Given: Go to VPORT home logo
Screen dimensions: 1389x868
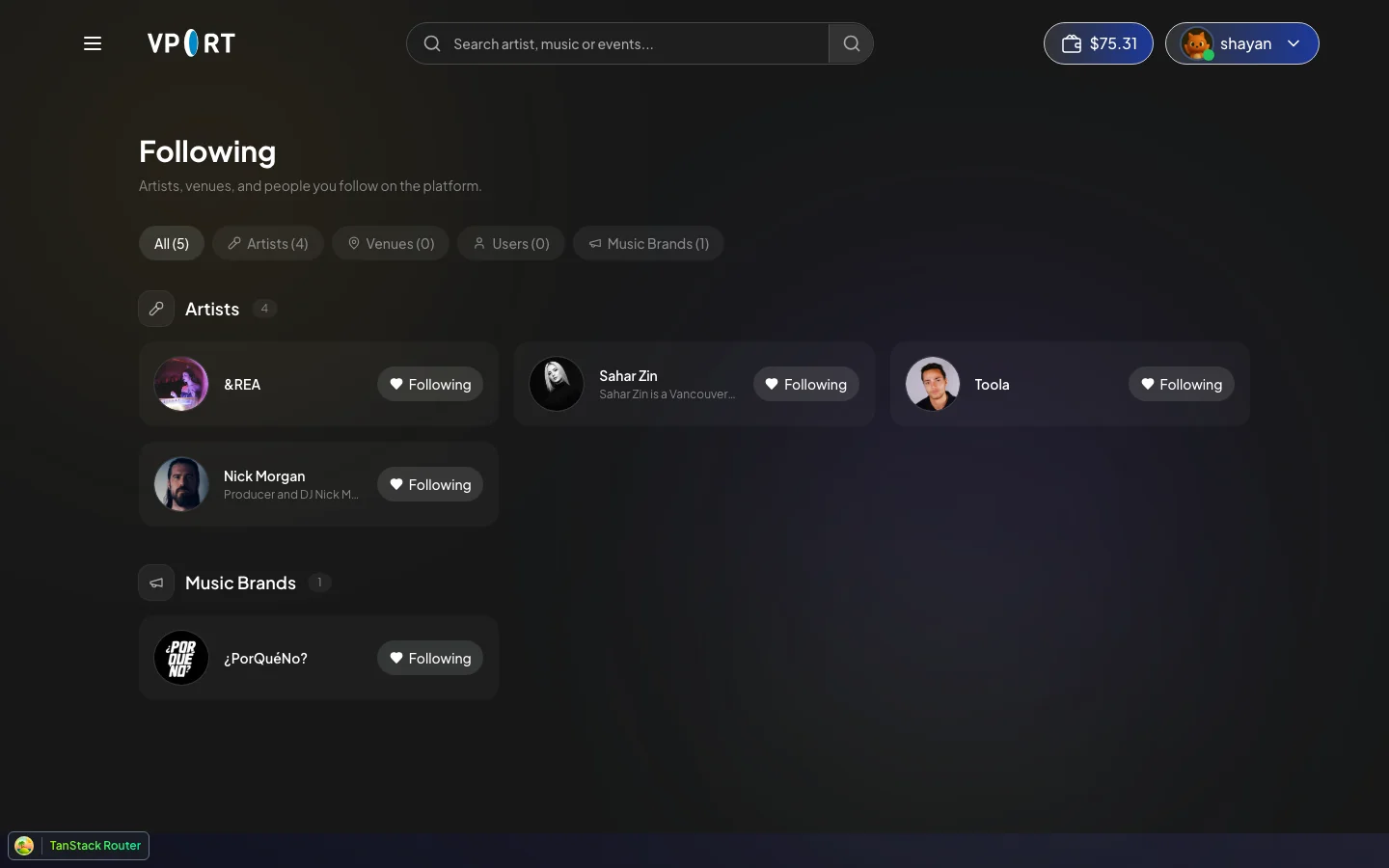Looking at the screenshot, I should pyautogui.click(x=191, y=43).
